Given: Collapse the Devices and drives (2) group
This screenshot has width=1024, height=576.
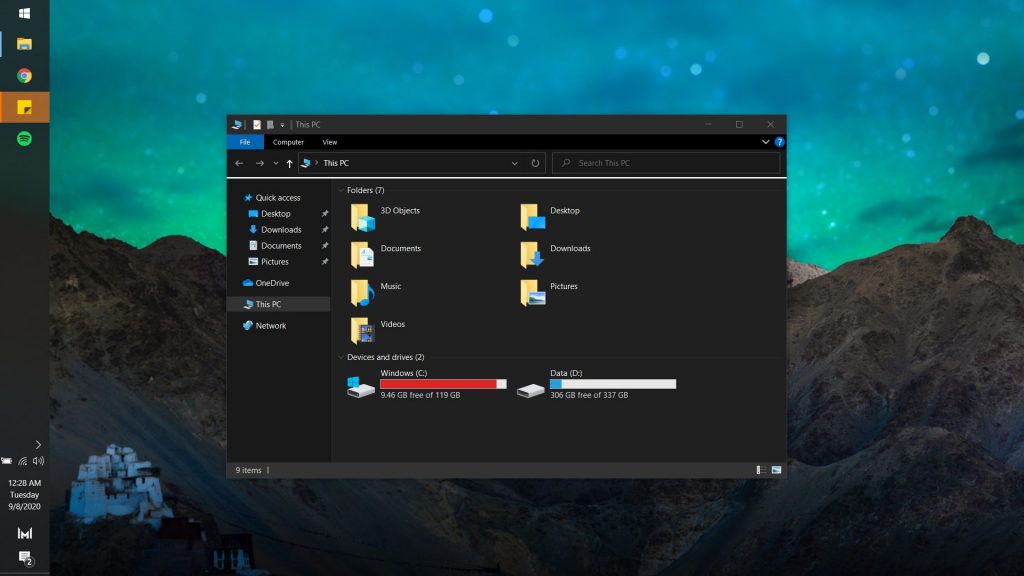Looking at the screenshot, I should pos(341,357).
